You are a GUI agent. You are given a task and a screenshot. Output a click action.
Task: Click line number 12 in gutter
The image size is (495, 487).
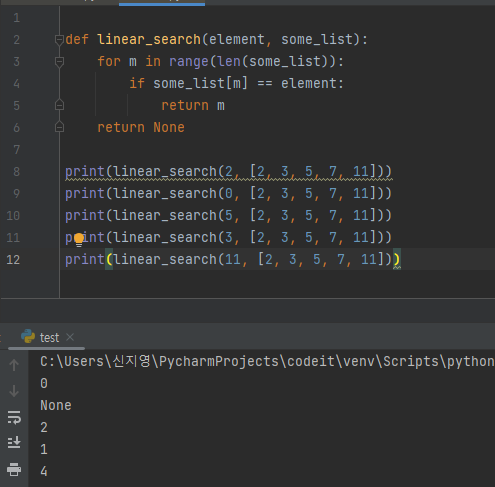(13, 260)
